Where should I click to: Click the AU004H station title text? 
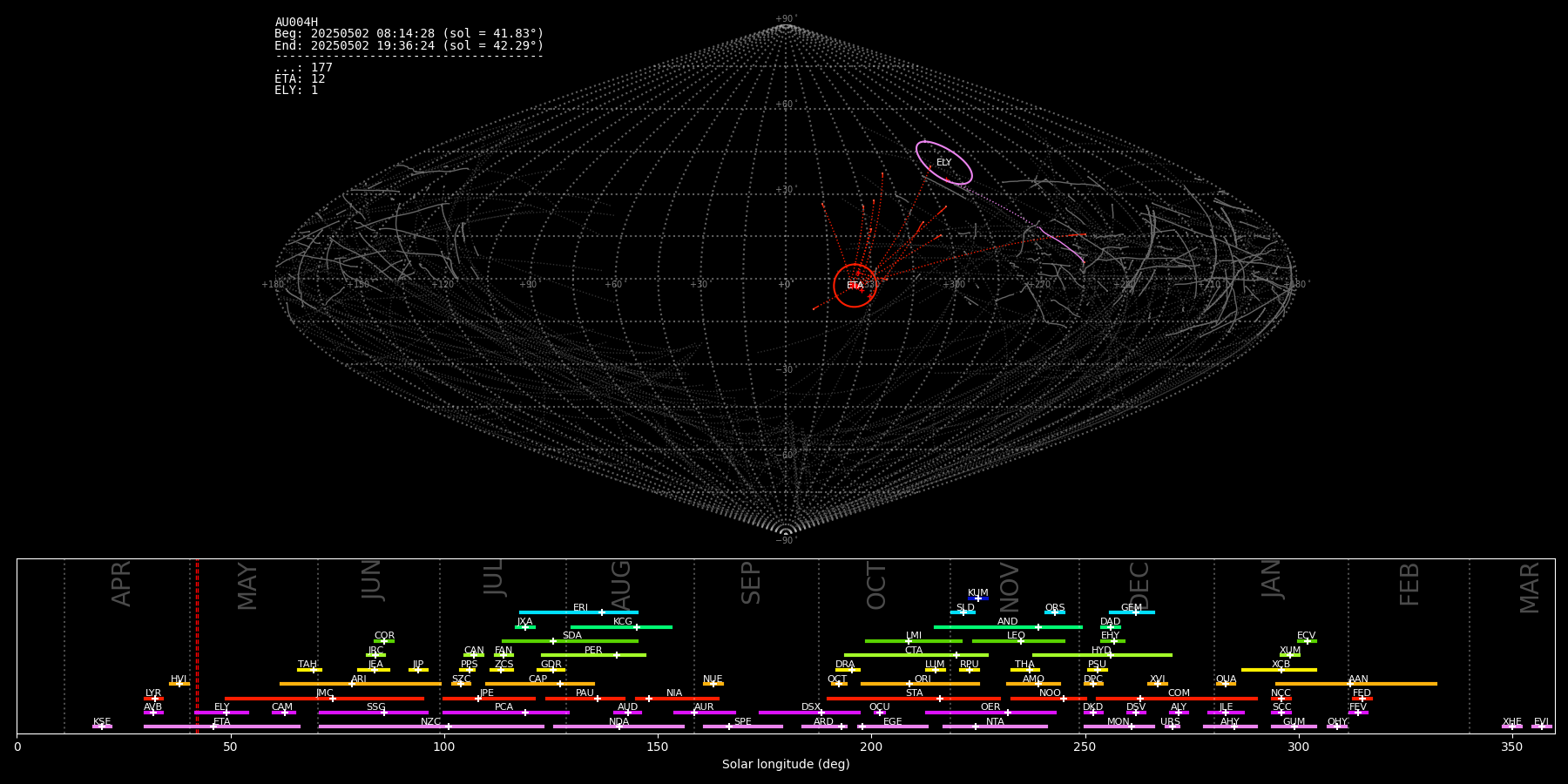pos(296,23)
